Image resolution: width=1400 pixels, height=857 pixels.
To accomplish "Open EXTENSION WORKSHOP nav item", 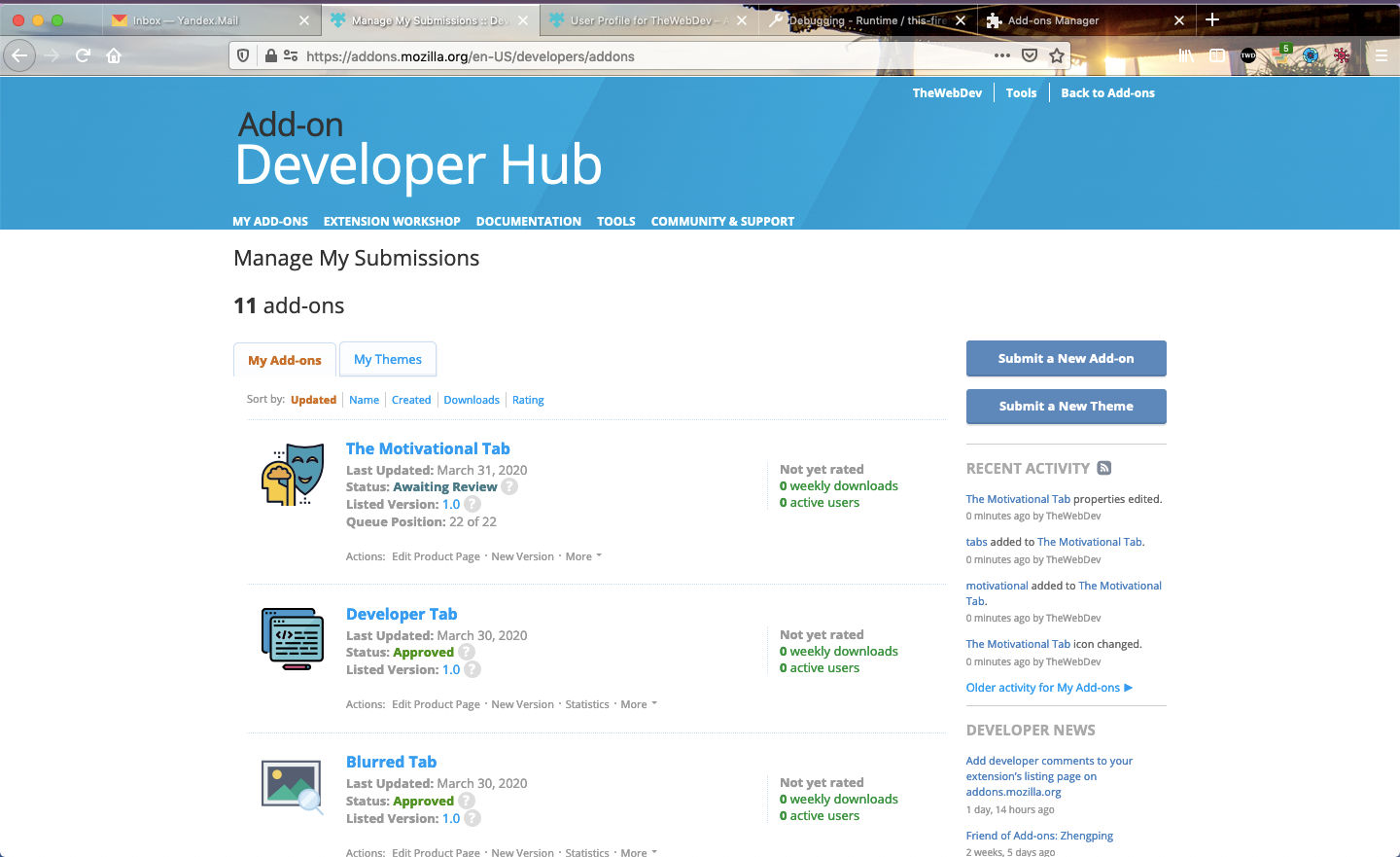I will (392, 221).
